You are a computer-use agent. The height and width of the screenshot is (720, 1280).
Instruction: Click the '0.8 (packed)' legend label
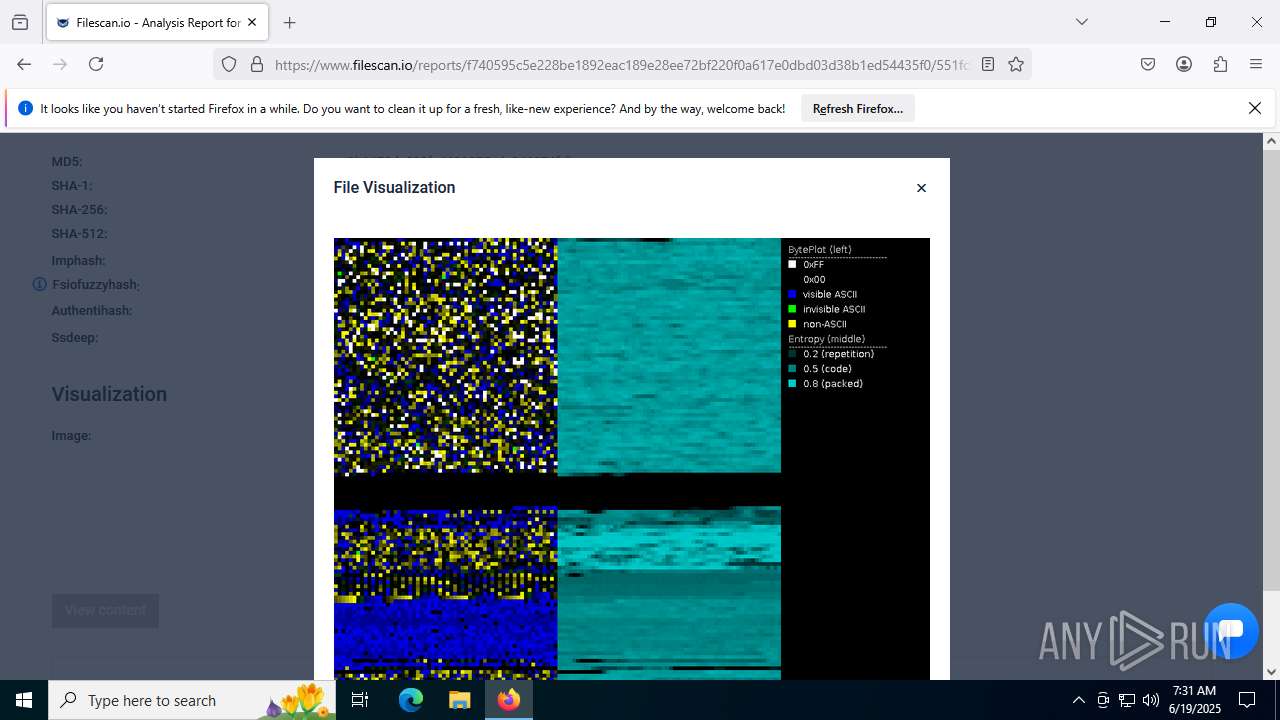[x=833, y=383]
